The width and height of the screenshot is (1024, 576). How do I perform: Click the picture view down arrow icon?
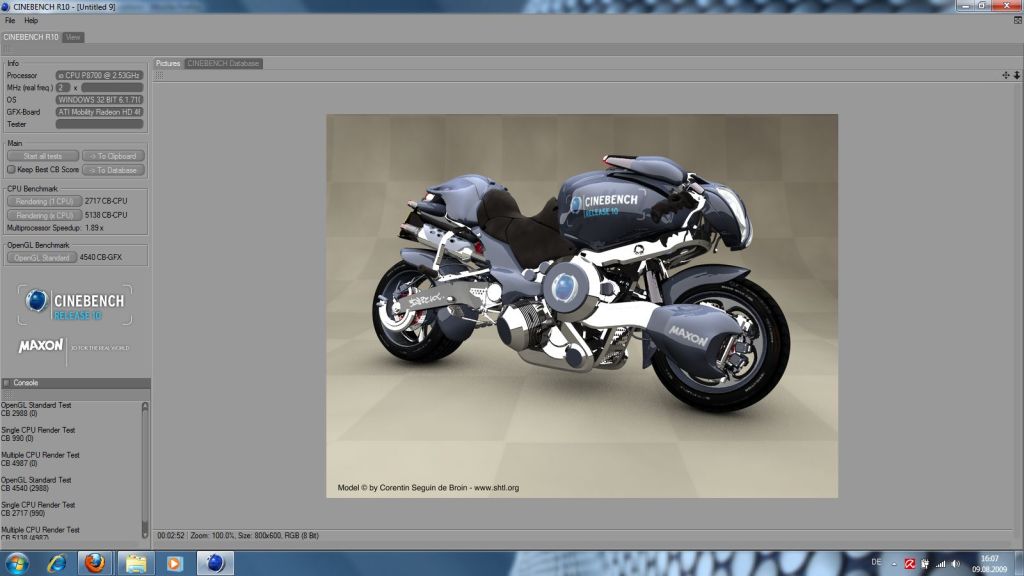point(1017,75)
